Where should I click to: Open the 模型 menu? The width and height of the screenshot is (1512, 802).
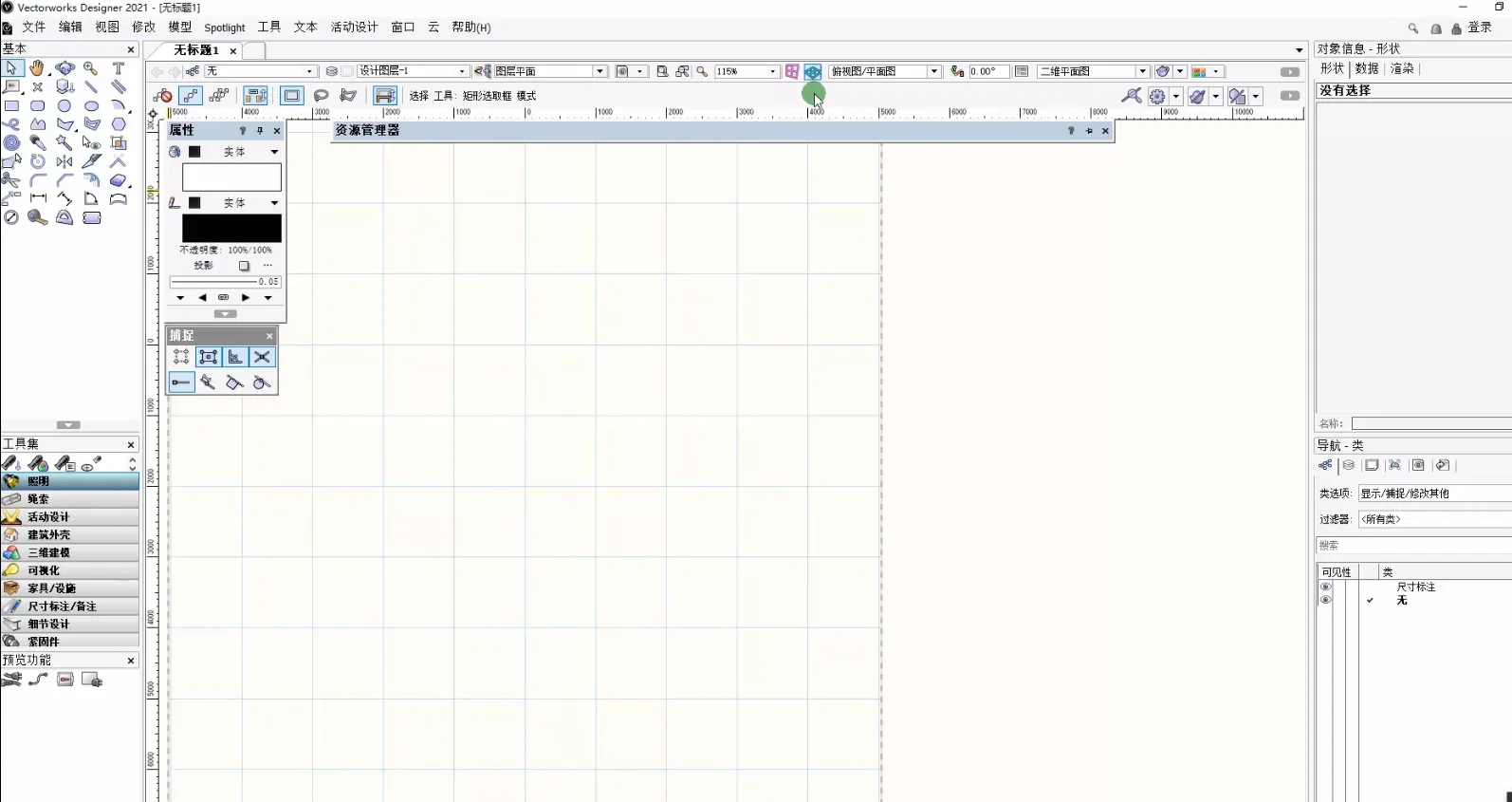(179, 27)
